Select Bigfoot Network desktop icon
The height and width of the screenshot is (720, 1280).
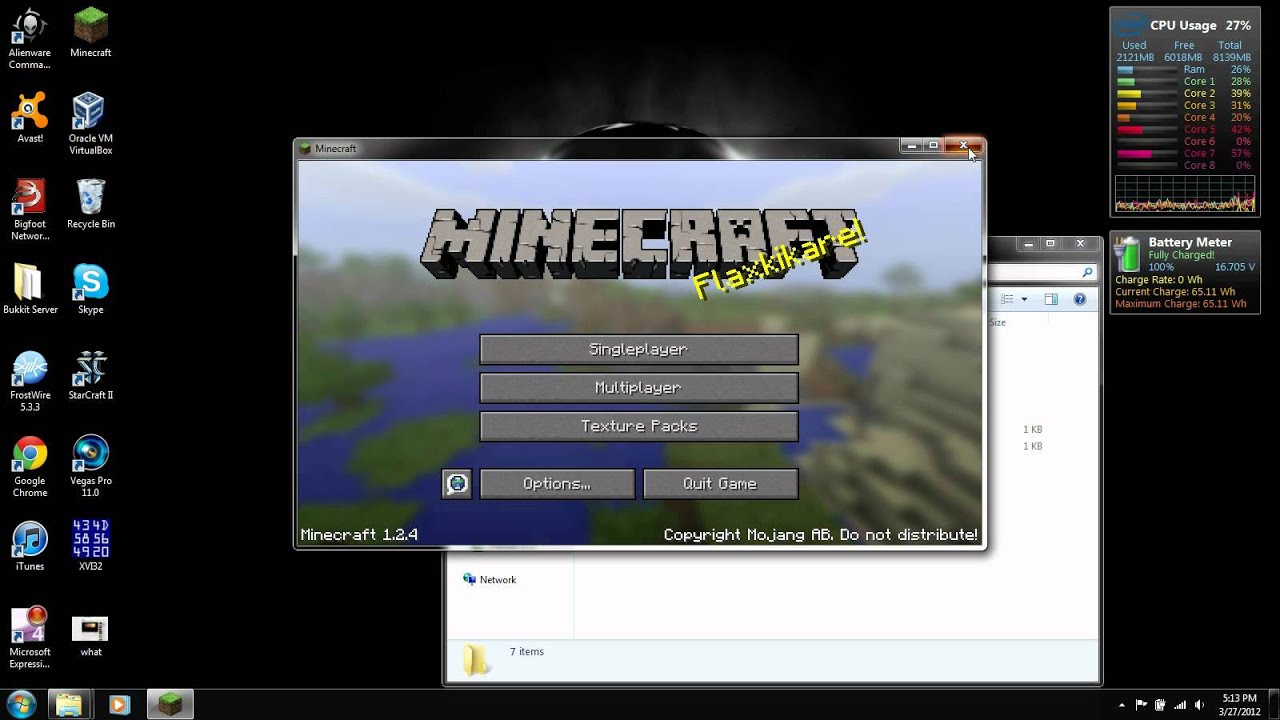[30, 210]
